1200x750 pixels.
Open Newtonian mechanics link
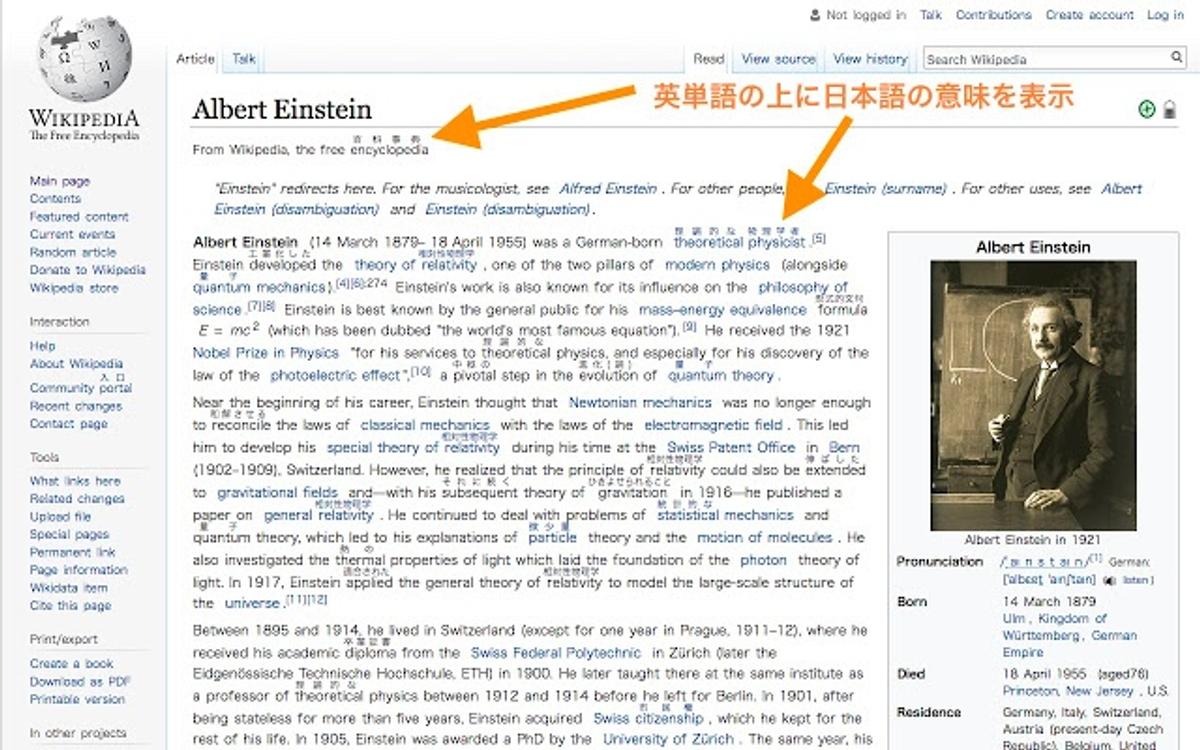coord(640,402)
